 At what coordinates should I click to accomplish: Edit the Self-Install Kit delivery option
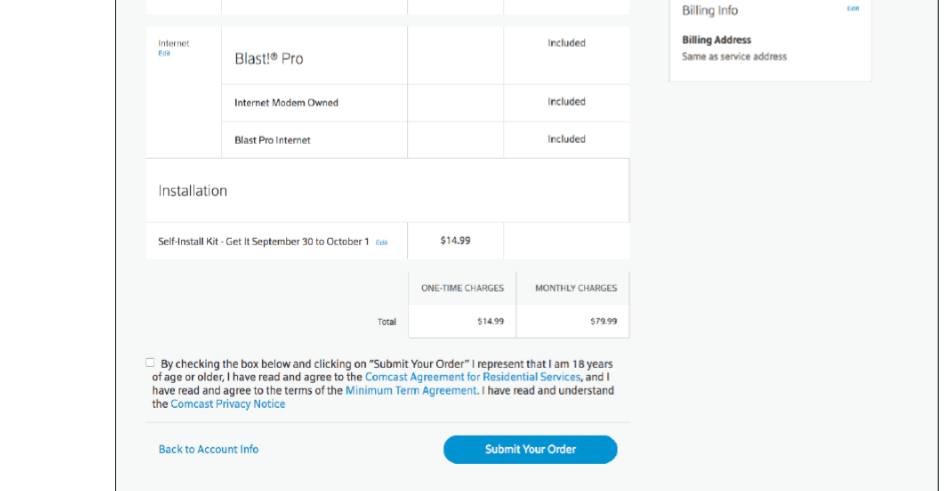382,242
